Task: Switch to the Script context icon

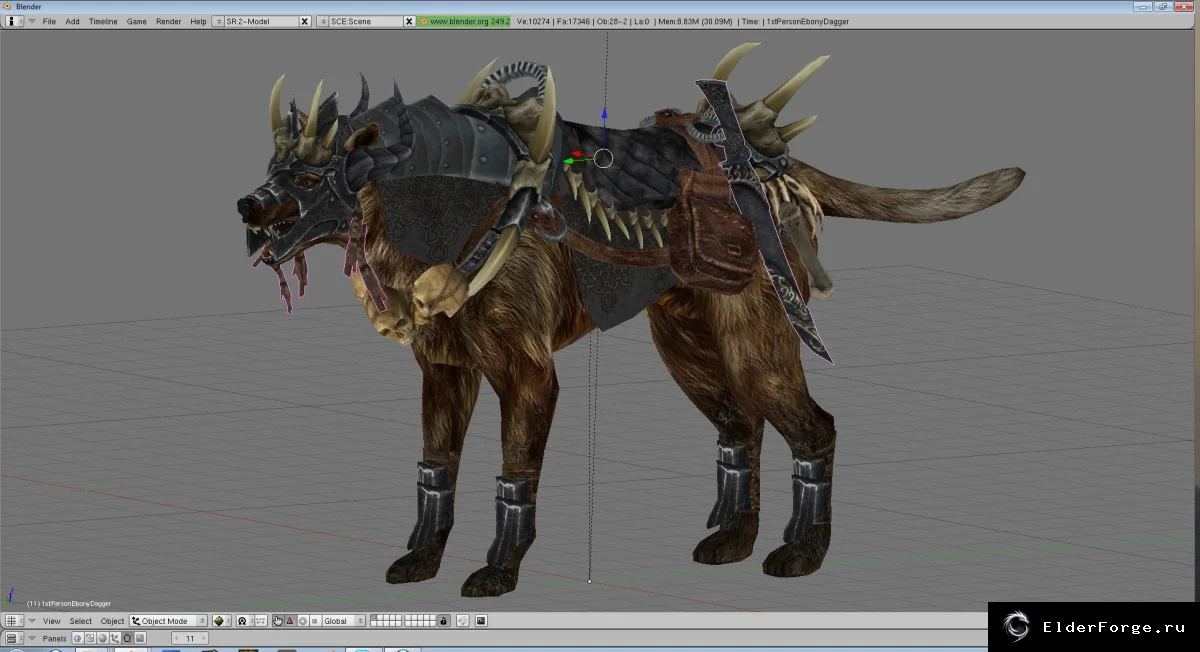Action: 90,638
